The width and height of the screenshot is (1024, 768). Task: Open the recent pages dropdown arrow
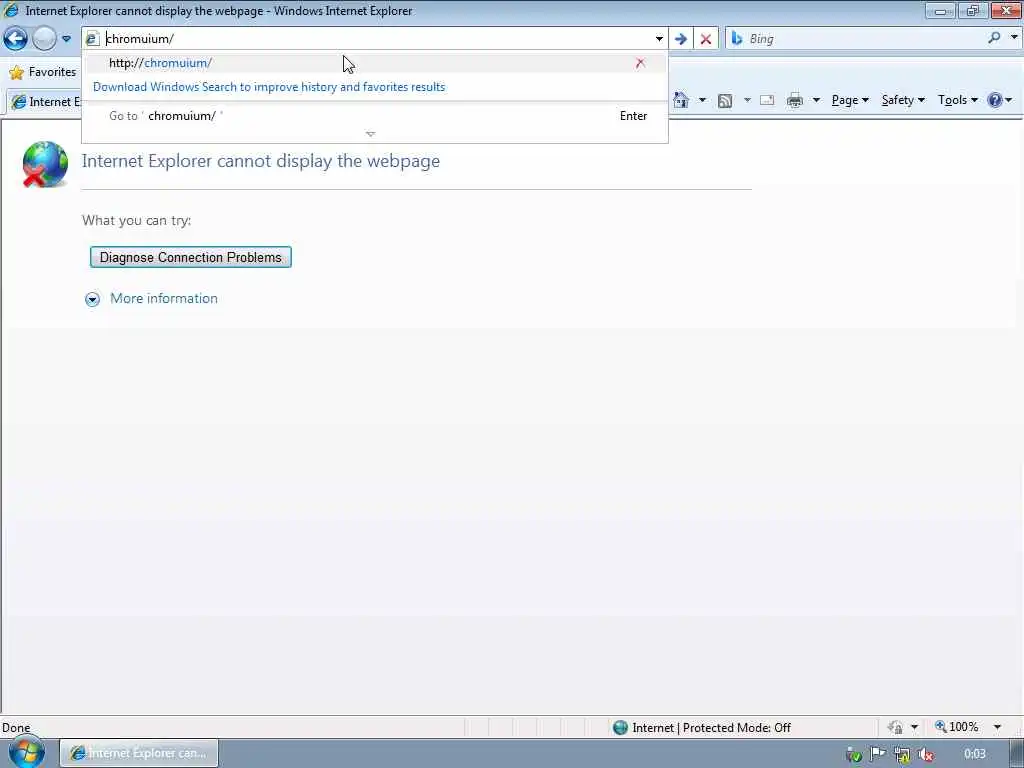coord(66,39)
